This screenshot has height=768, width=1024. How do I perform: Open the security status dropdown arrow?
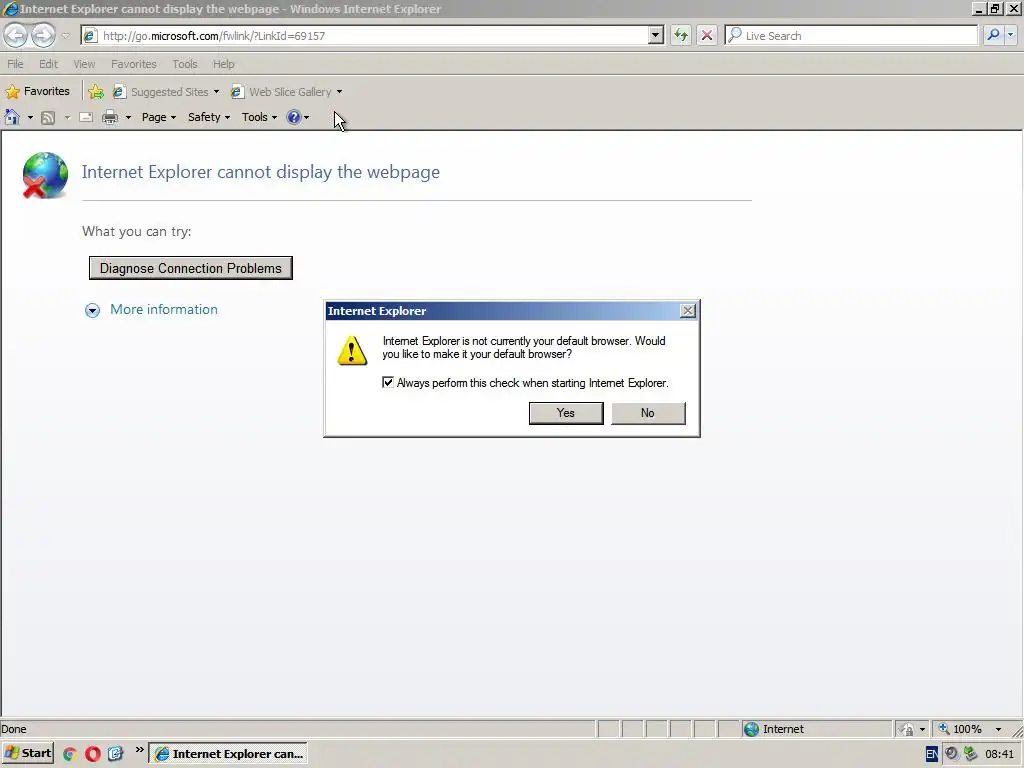[x=922, y=729]
